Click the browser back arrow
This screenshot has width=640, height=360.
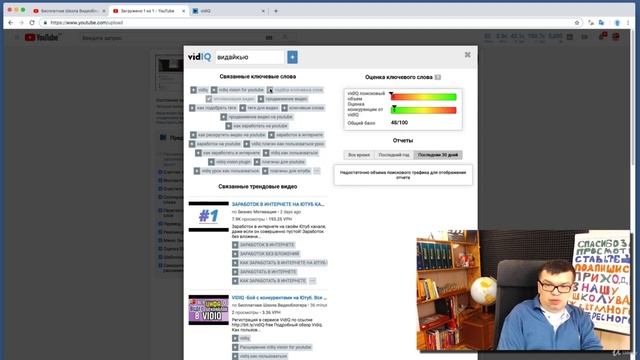[11, 23]
